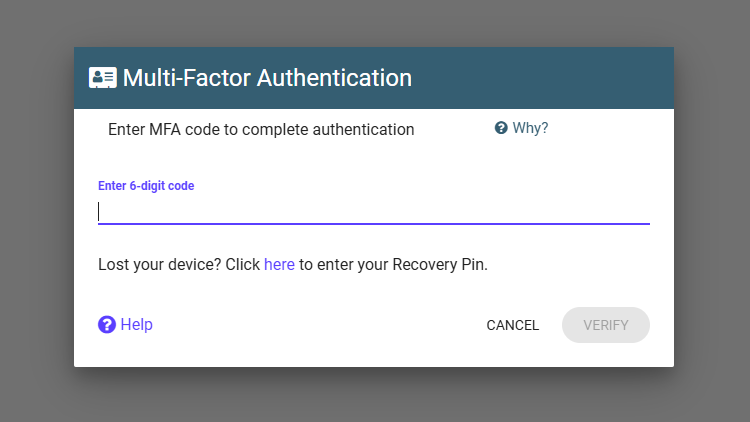Click the word "Authentication" in the dialog title

tap(334, 78)
